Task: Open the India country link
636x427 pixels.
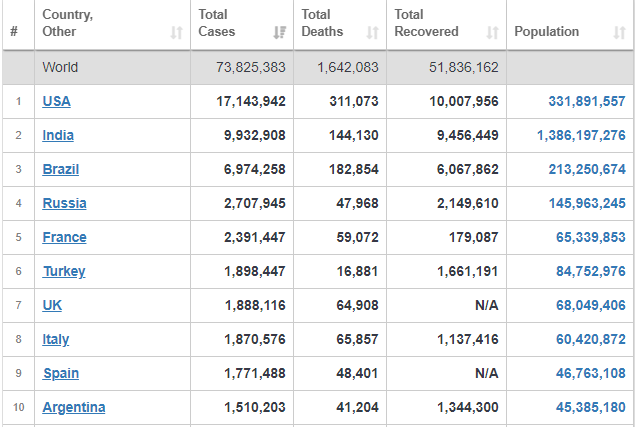Action: [x=58, y=135]
